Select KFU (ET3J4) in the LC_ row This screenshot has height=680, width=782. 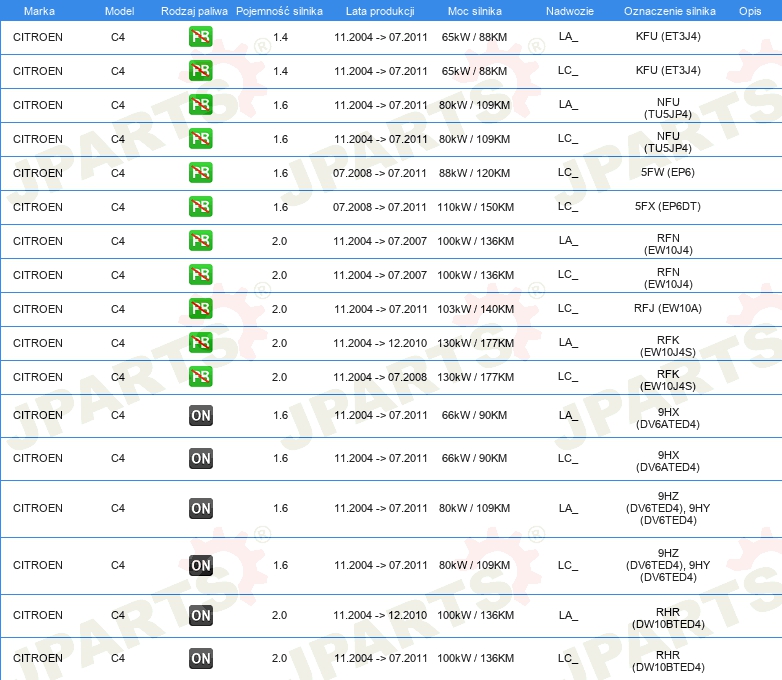point(668,70)
